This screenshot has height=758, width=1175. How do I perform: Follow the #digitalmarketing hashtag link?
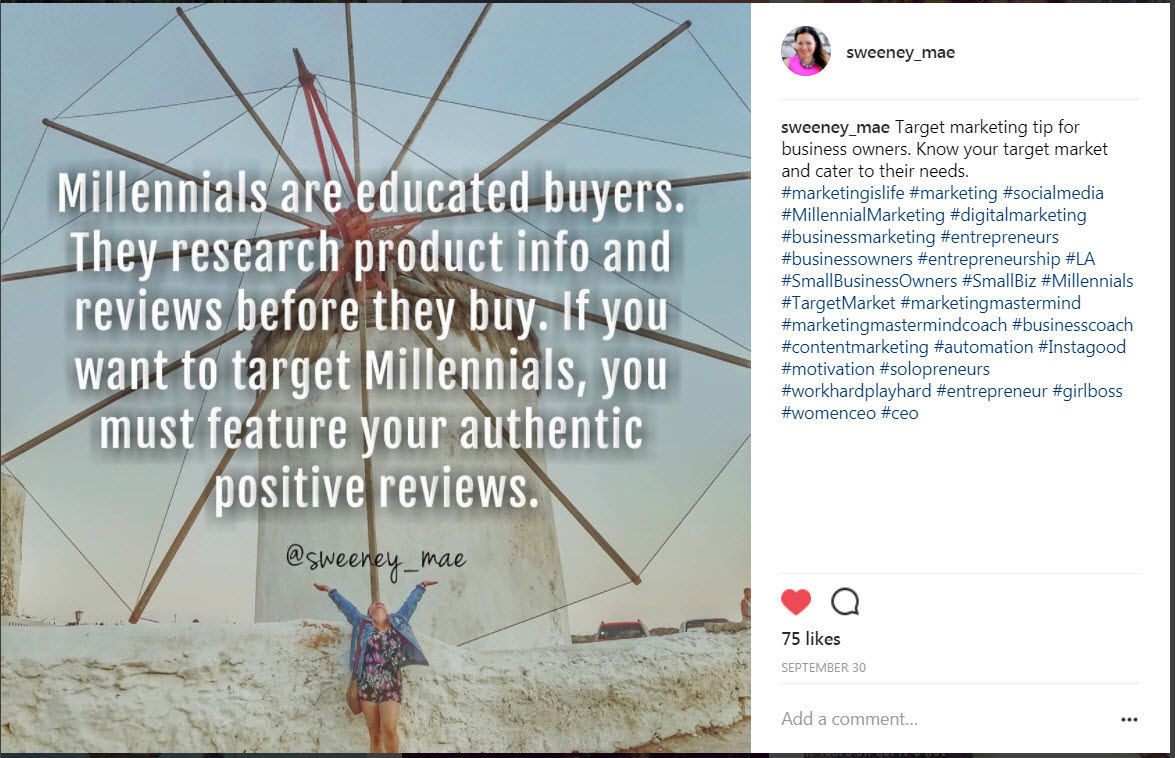tap(1018, 215)
